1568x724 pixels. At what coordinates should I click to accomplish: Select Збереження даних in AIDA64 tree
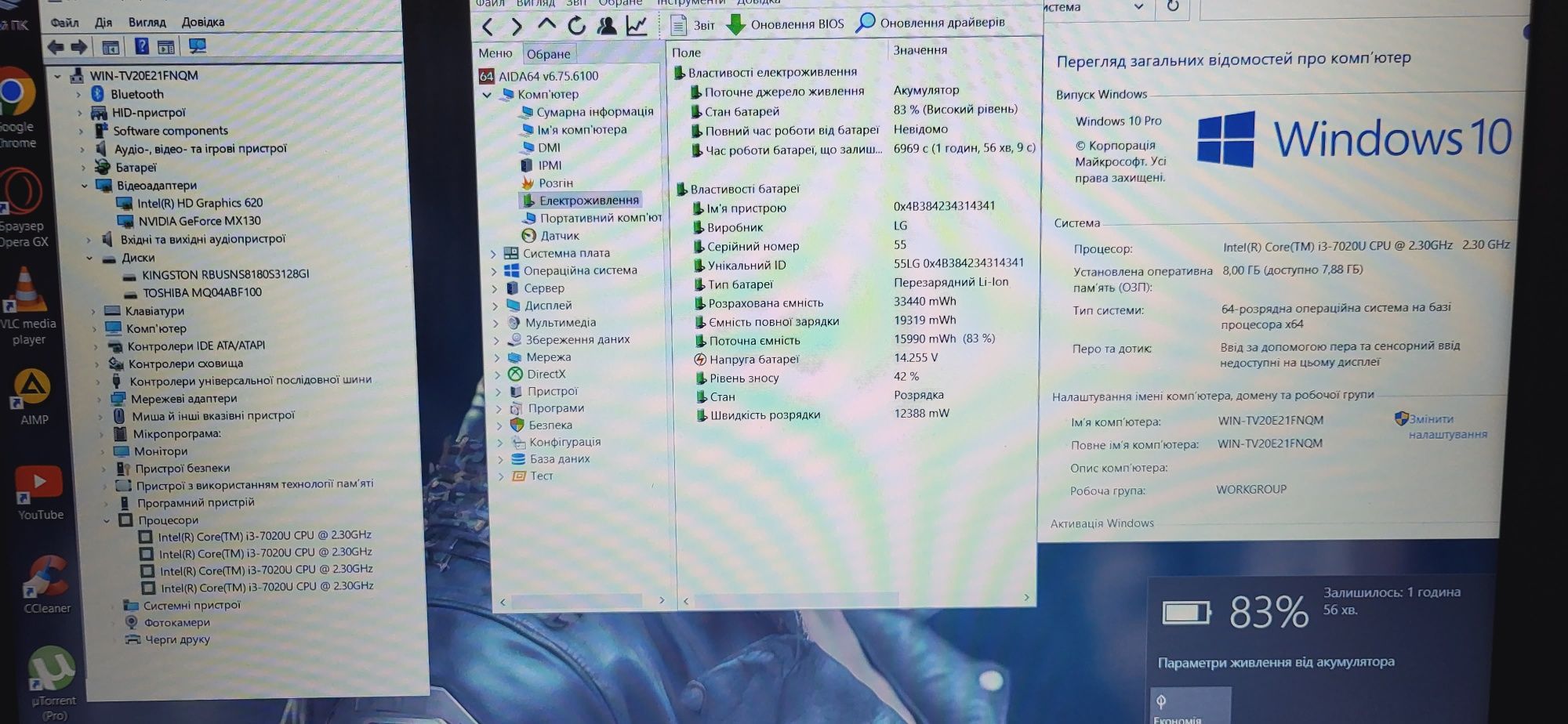tap(568, 339)
